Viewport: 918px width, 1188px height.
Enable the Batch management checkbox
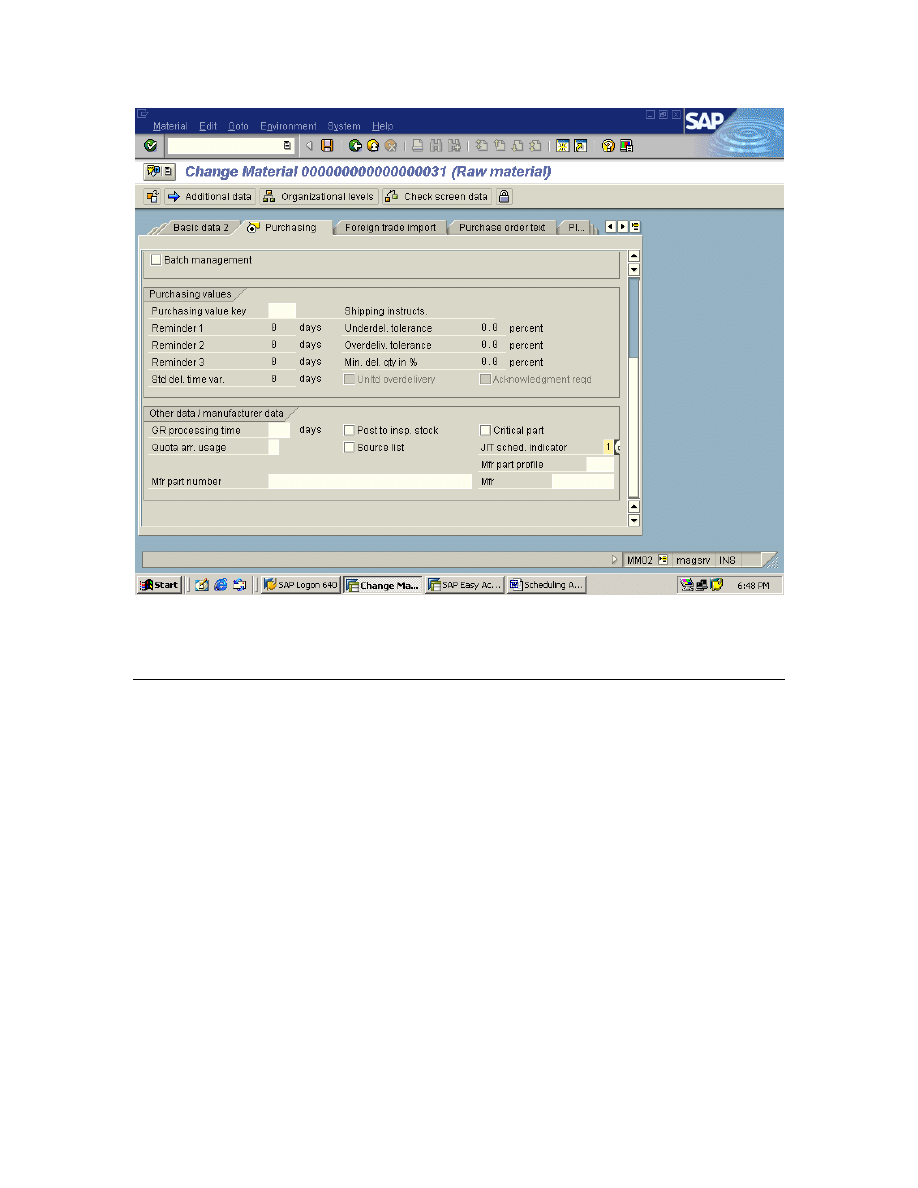pos(156,260)
